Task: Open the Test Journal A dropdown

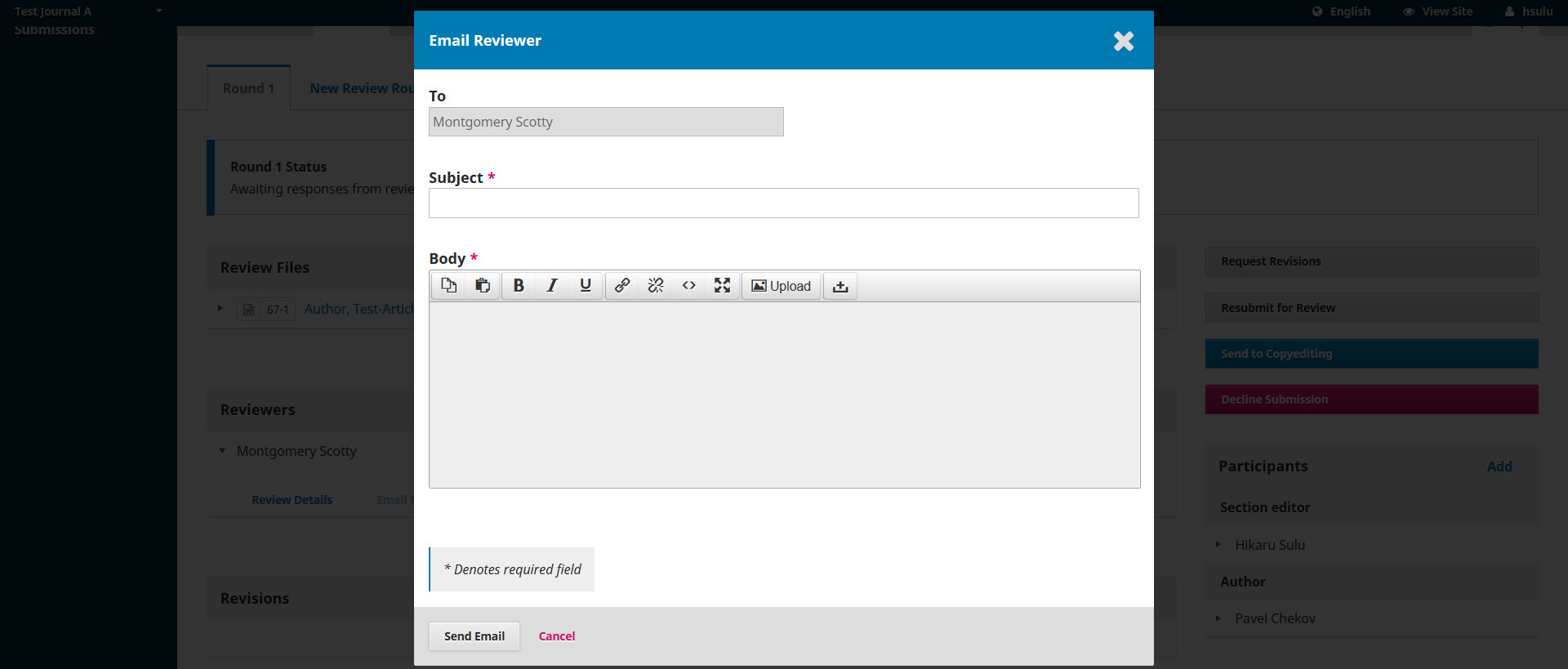Action: 88,11
